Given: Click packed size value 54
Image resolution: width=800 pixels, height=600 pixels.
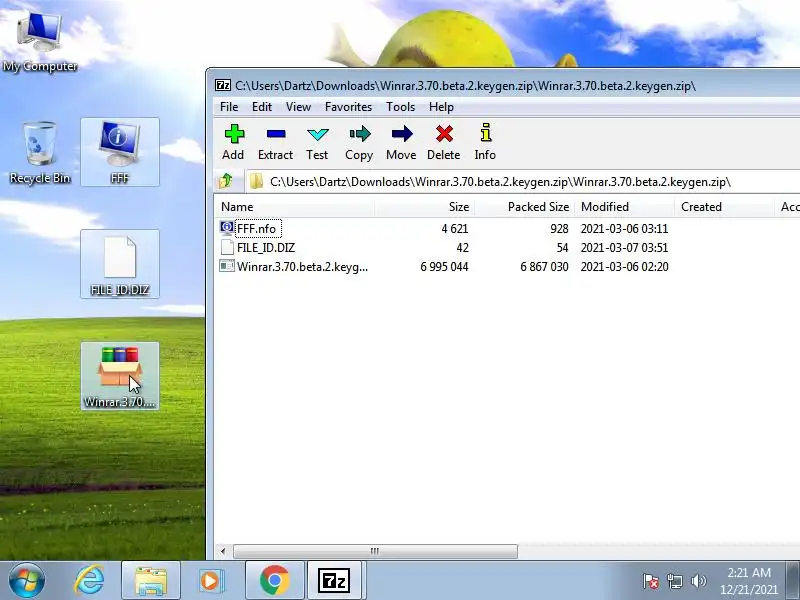Looking at the screenshot, I should pyautogui.click(x=562, y=247).
